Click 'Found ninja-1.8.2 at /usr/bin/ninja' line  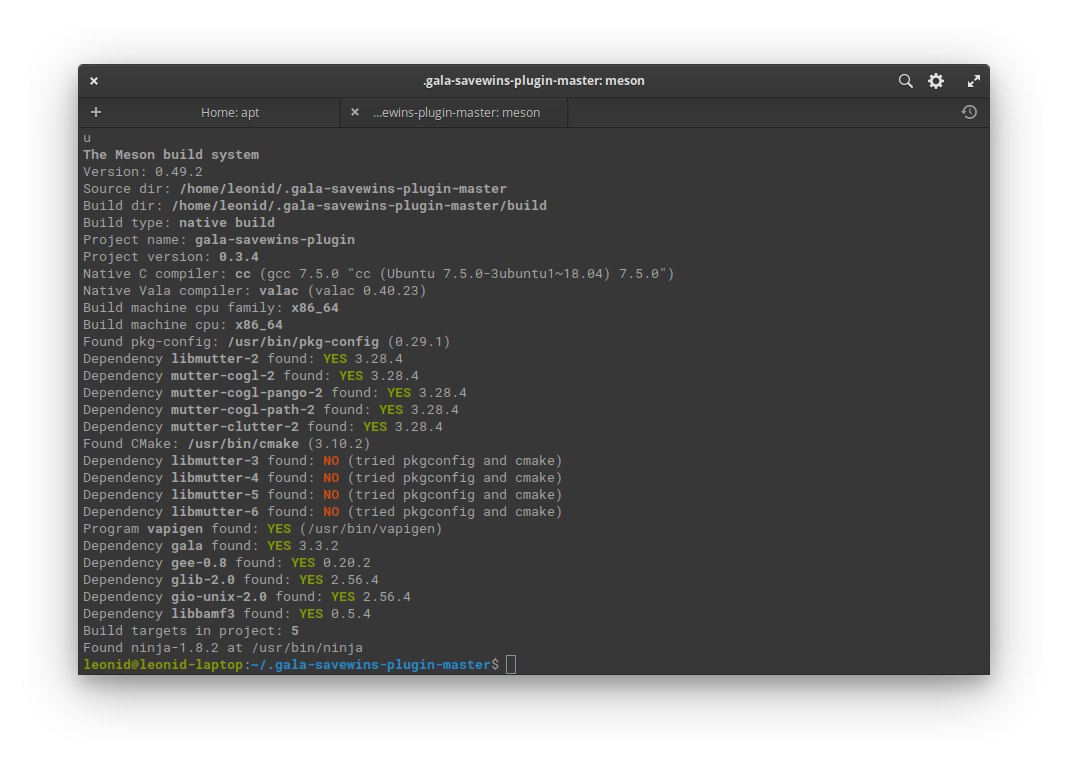[x=223, y=648]
